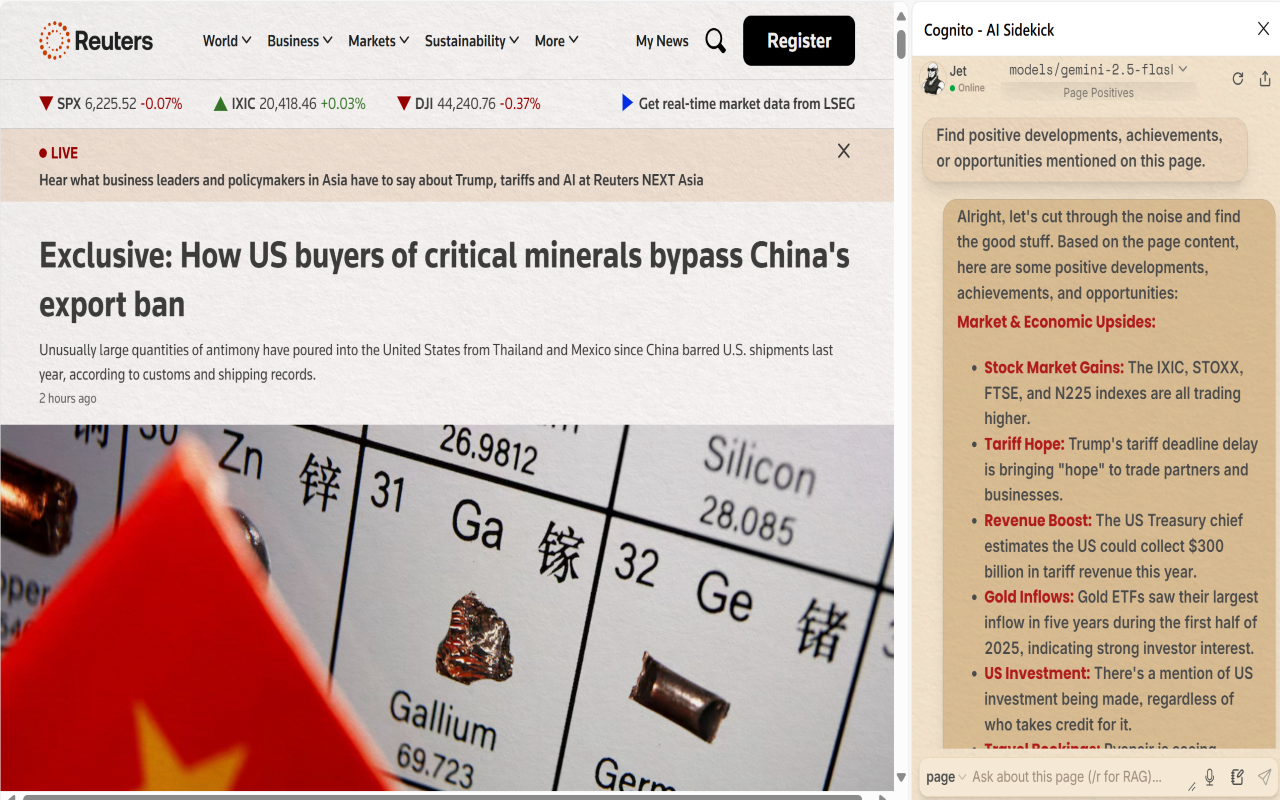The image size is (1280, 800).
Task: Open My News
Action: 662,41
